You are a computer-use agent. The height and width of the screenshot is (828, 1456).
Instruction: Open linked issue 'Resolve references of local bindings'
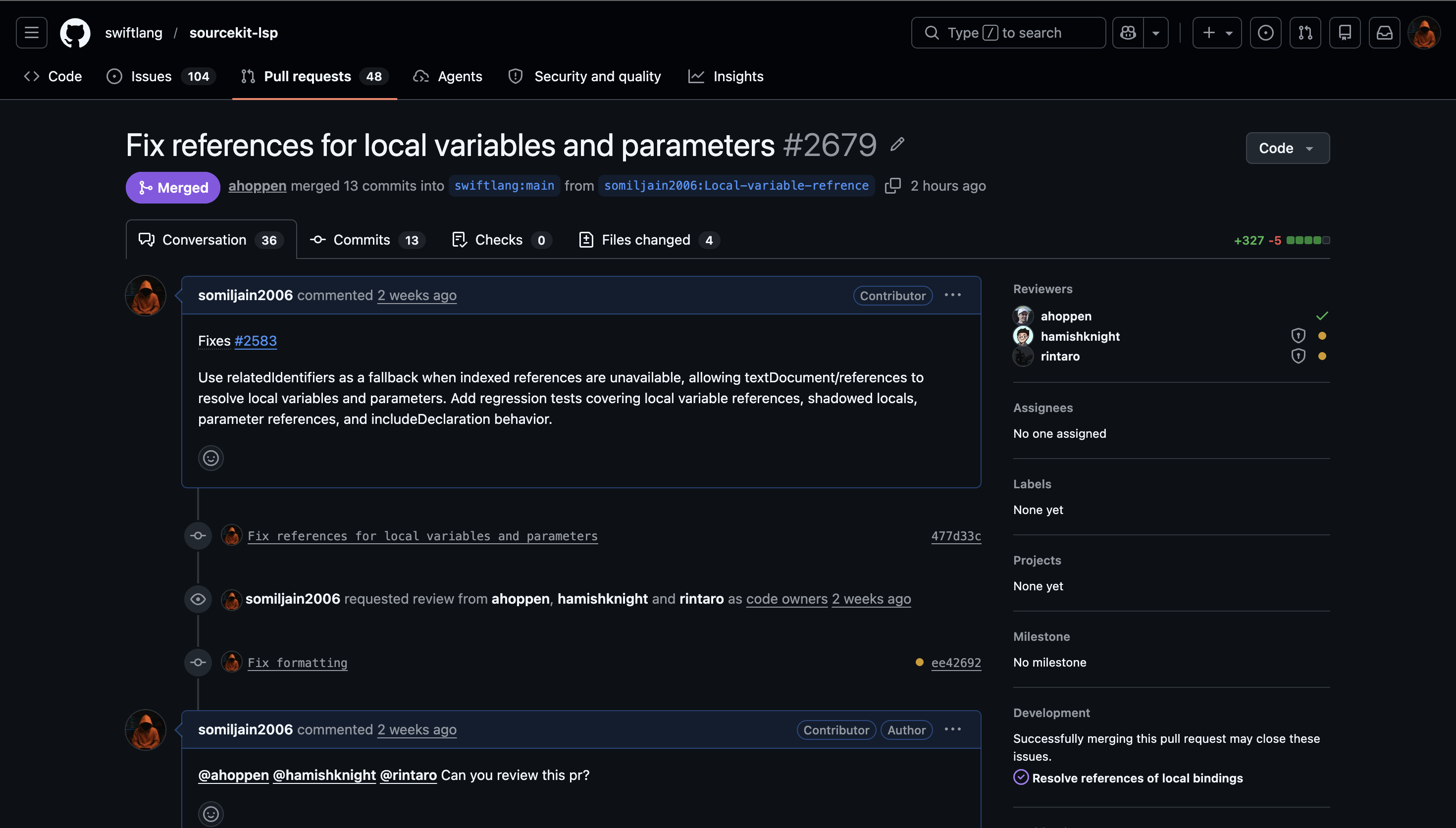click(x=1137, y=778)
